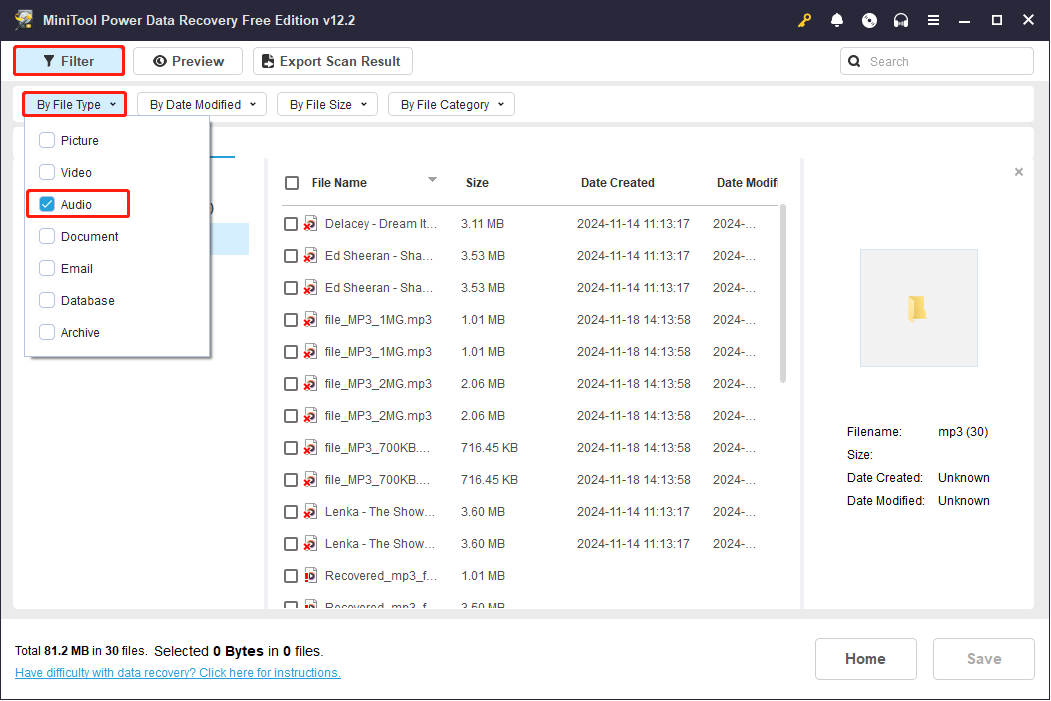The width and height of the screenshot is (1051, 701).
Task: Click the disc icon in title bar
Action: (x=869, y=20)
